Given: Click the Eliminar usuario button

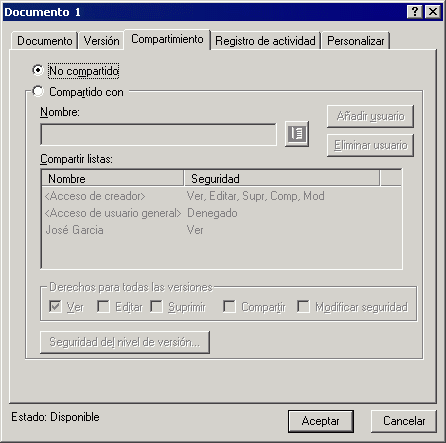Looking at the screenshot, I should click(x=370, y=145).
